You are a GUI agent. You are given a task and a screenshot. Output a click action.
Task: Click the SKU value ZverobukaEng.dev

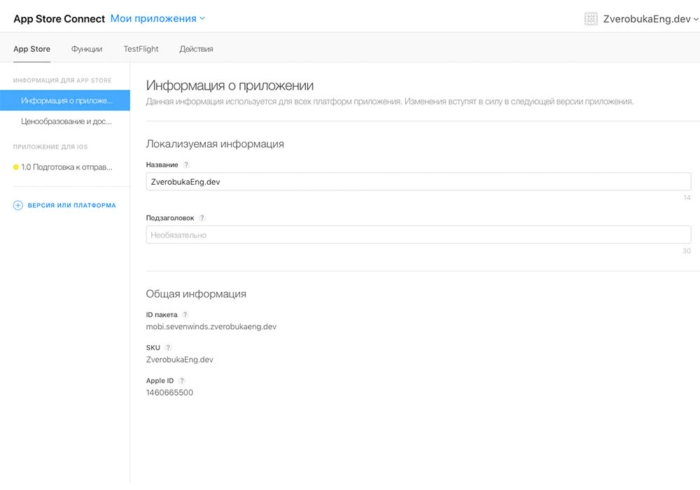(179, 360)
